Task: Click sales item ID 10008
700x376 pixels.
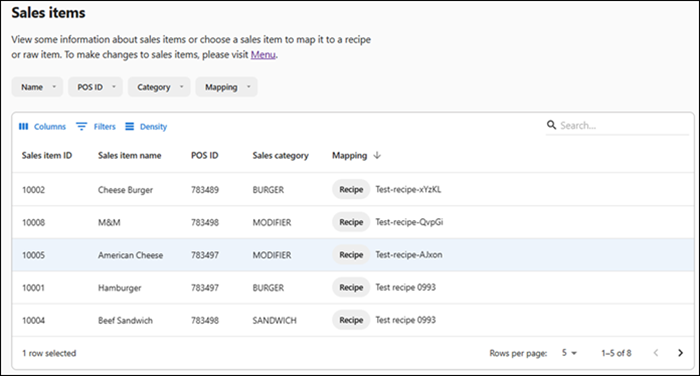Action: point(33,222)
